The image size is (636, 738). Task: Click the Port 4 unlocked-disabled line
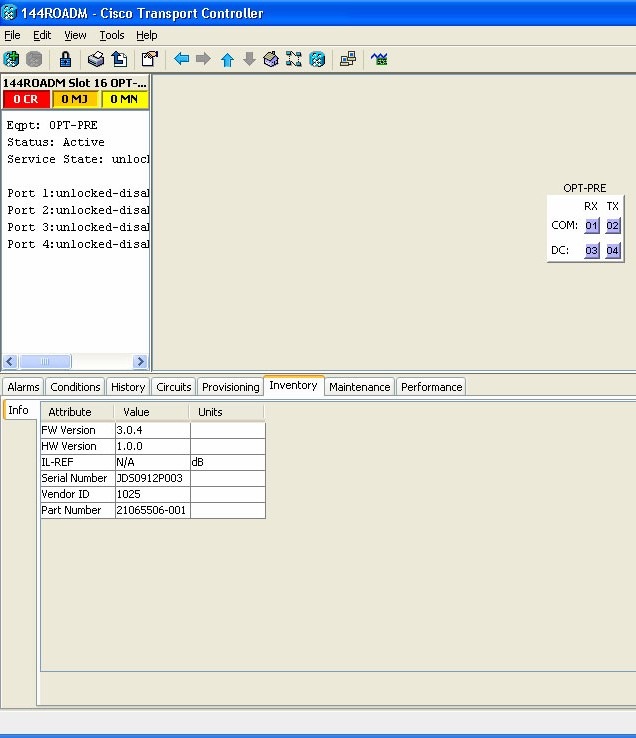coord(78,244)
